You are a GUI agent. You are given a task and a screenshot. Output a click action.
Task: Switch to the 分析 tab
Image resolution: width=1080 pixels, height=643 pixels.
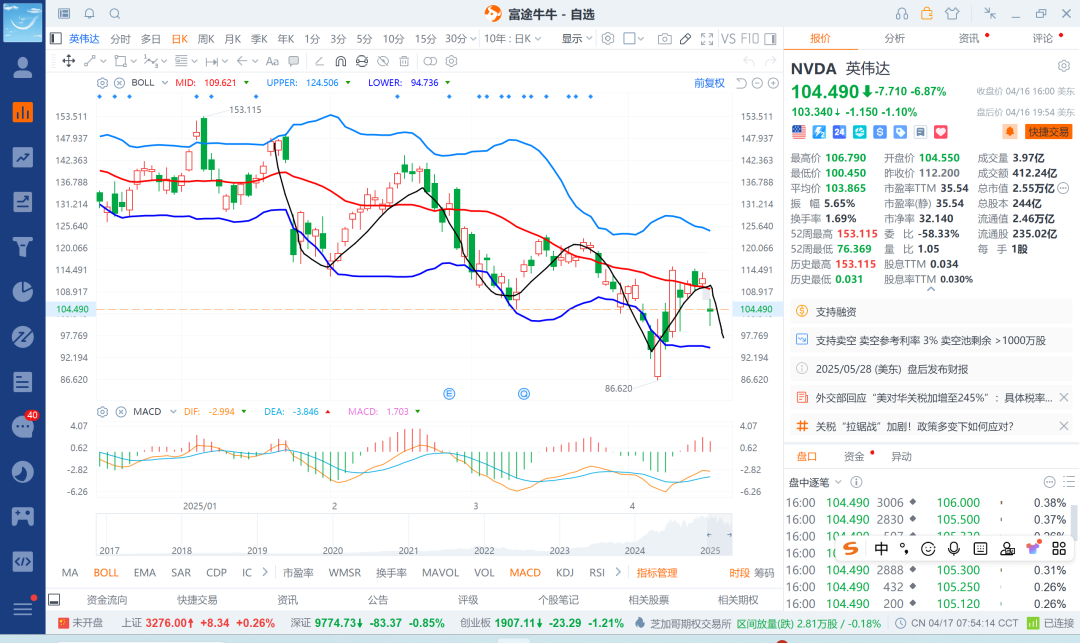(894, 38)
